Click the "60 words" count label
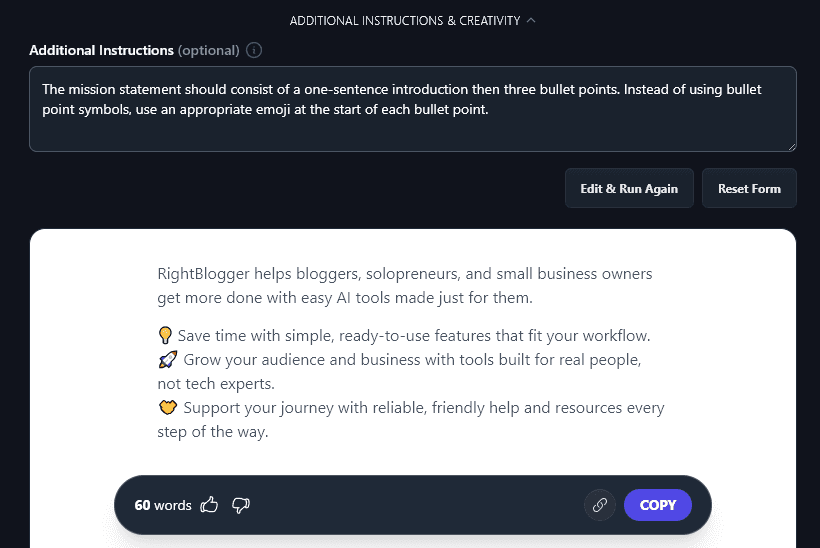Viewport: 820px width, 548px height. (163, 505)
